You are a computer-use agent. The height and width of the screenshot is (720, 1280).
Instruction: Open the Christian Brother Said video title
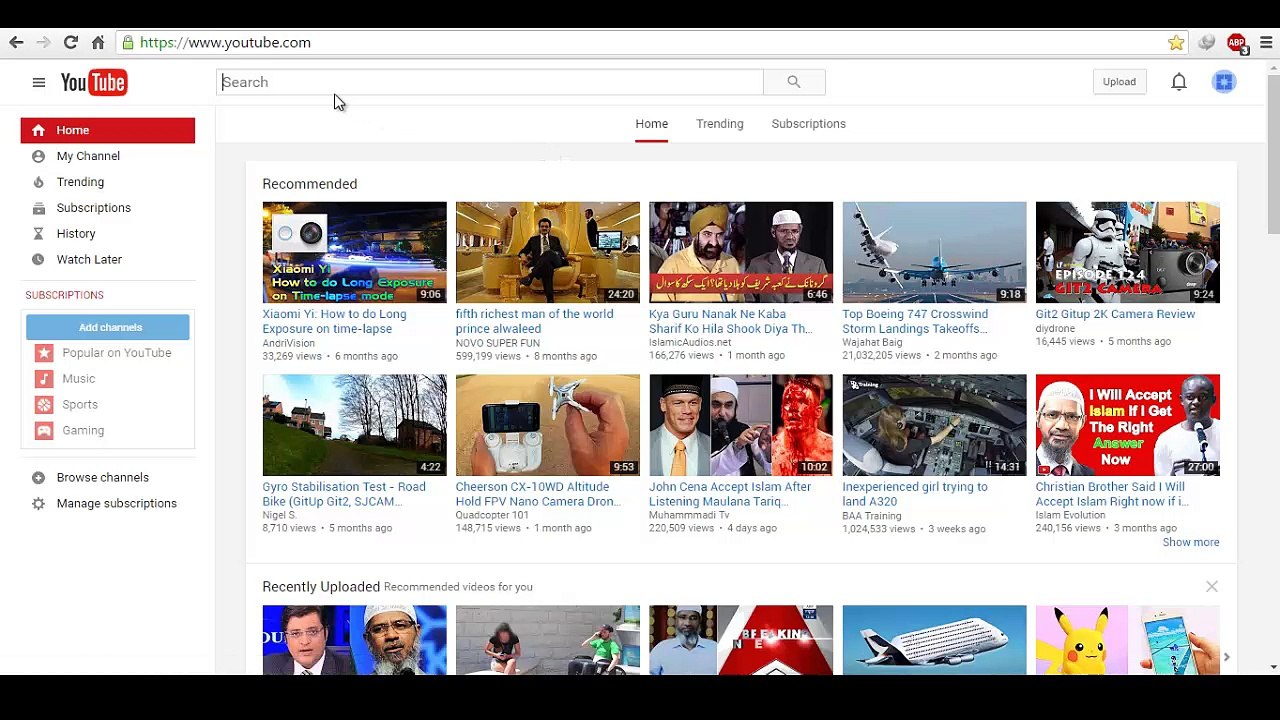point(1112,494)
